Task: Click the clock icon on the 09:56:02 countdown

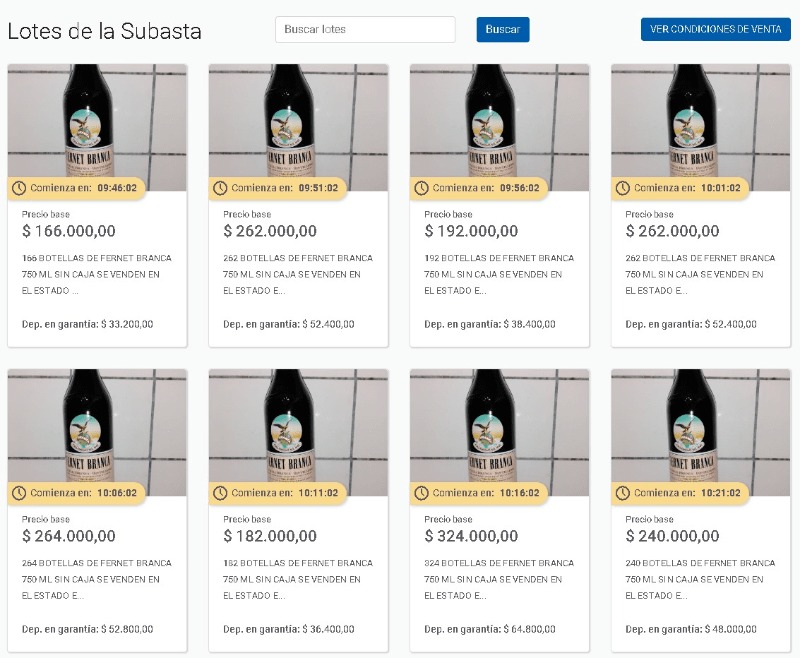Action: click(x=421, y=188)
